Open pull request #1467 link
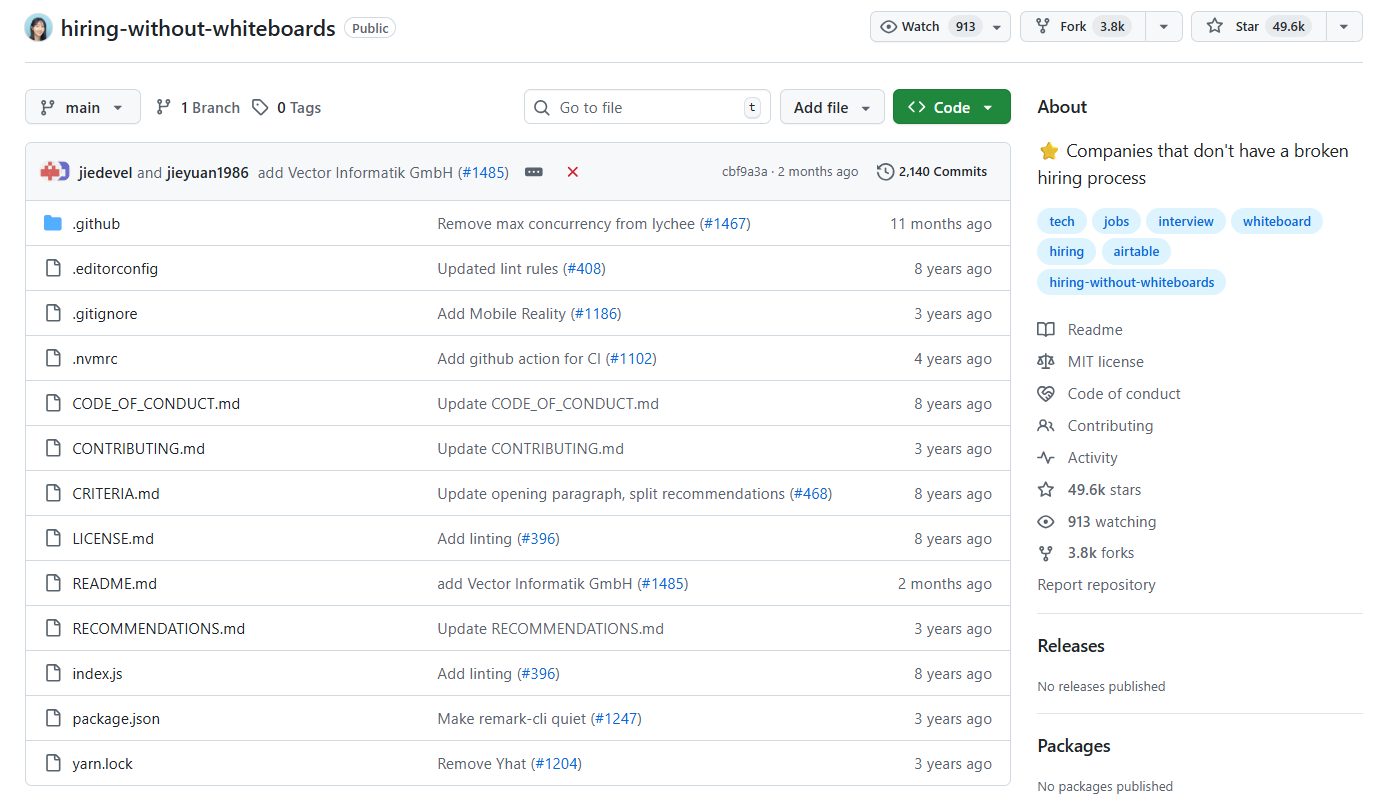 coord(725,223)
